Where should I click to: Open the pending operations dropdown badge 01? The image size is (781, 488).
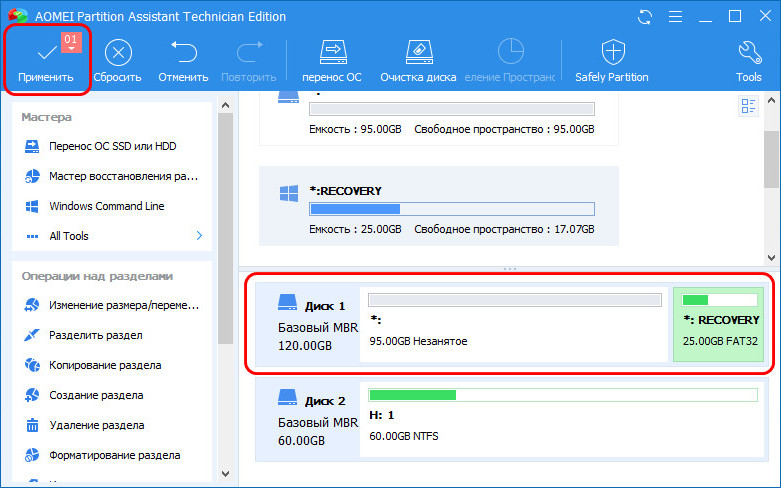tap(71, 42)
